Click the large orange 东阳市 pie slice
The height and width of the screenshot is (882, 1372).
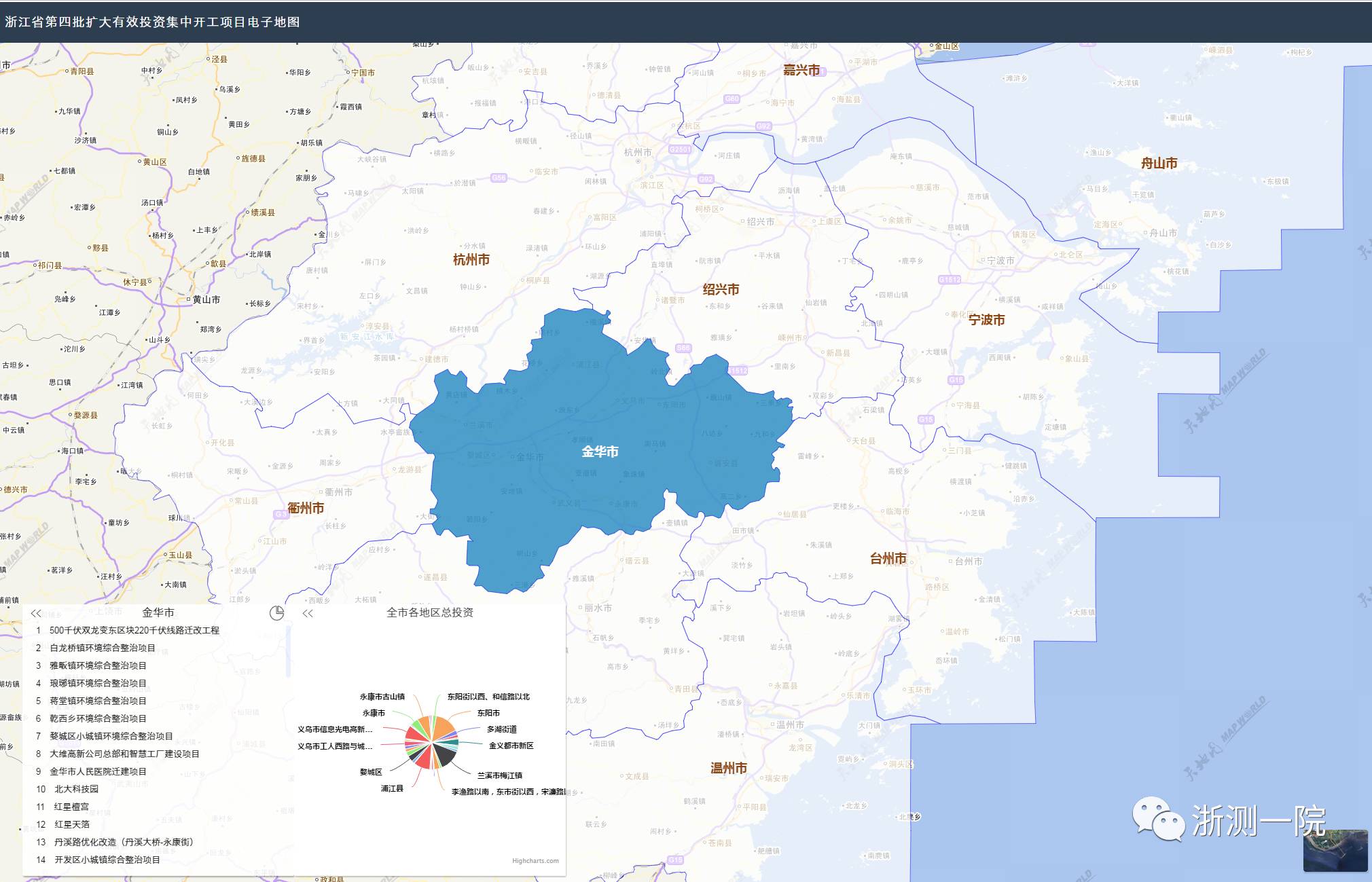pyautogui.click(x=444, y=728)
